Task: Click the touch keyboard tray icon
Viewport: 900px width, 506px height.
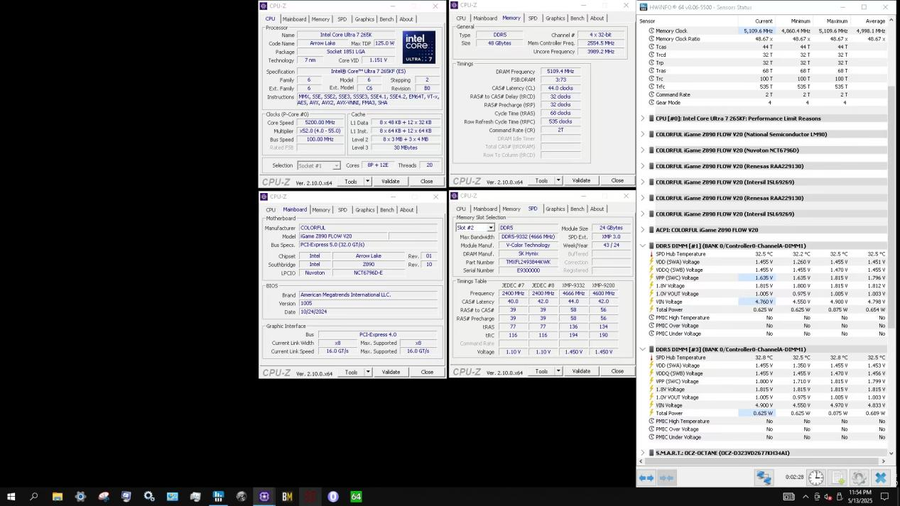Action: [x=789, y=497]
